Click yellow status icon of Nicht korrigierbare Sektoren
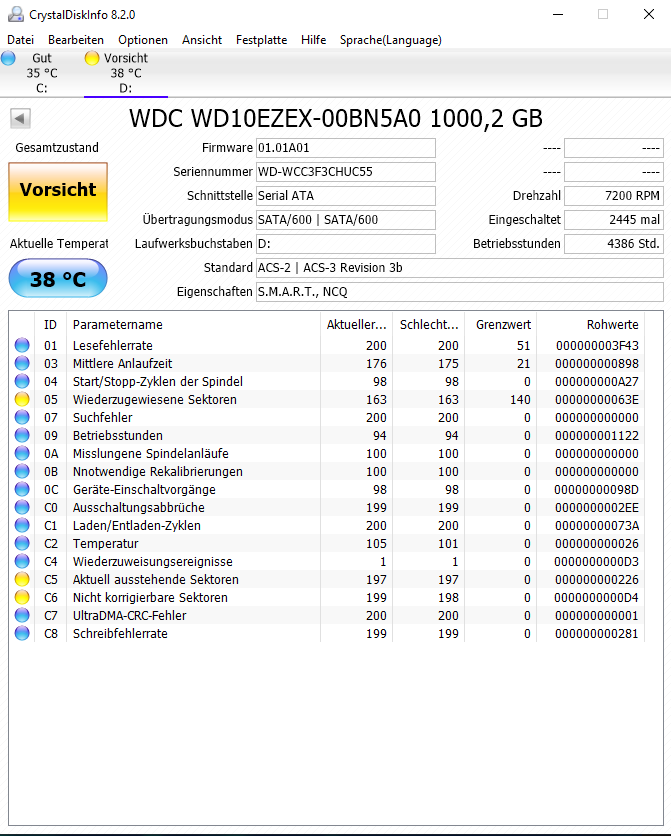 pyautogui.click(x=22, y=597)
